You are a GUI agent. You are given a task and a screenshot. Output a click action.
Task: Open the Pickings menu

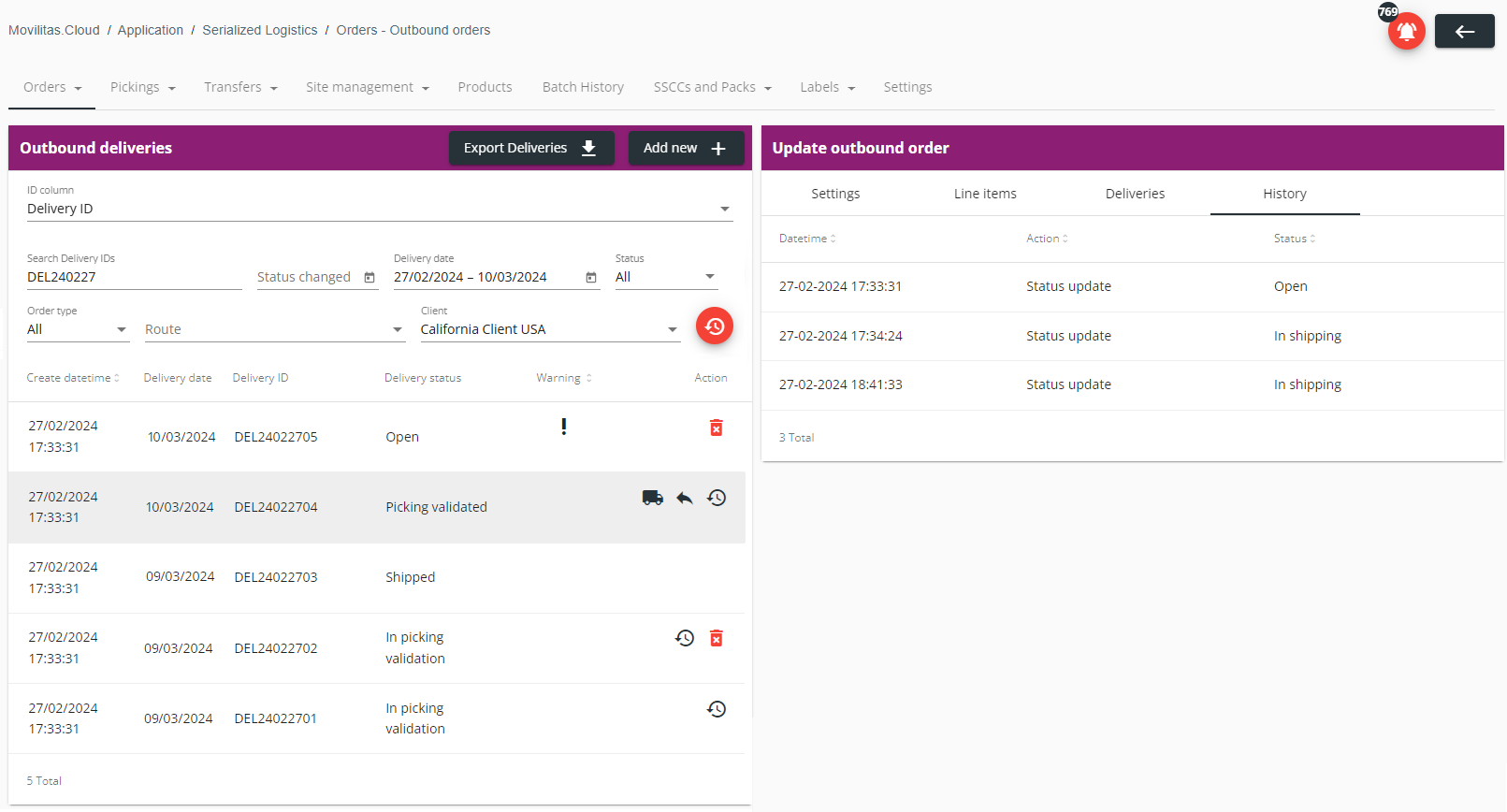(x=142, y=87)
